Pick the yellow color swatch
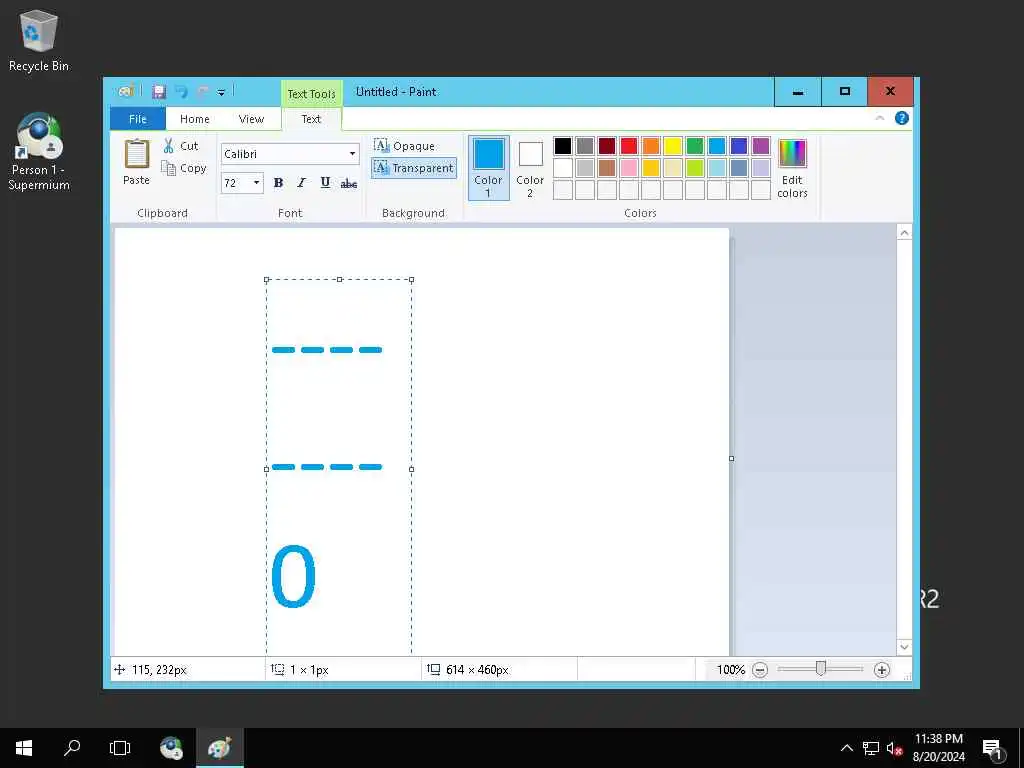The width and height of the screenshot is (1024, 768). 673,146
